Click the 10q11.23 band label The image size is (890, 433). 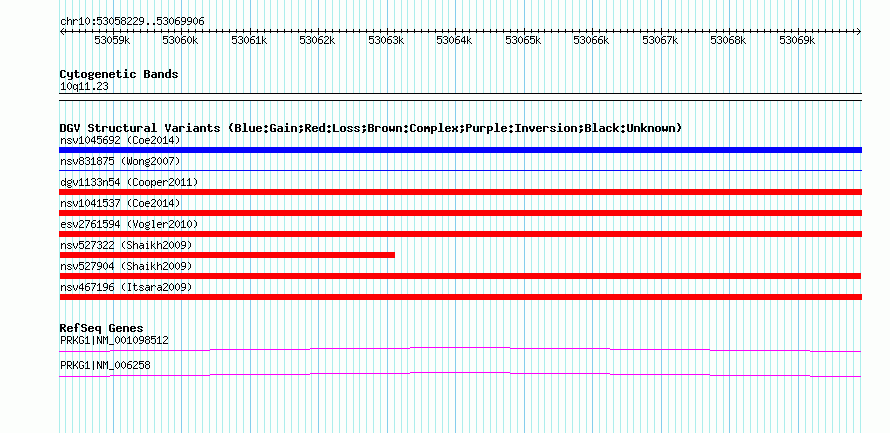pos(84,87)
